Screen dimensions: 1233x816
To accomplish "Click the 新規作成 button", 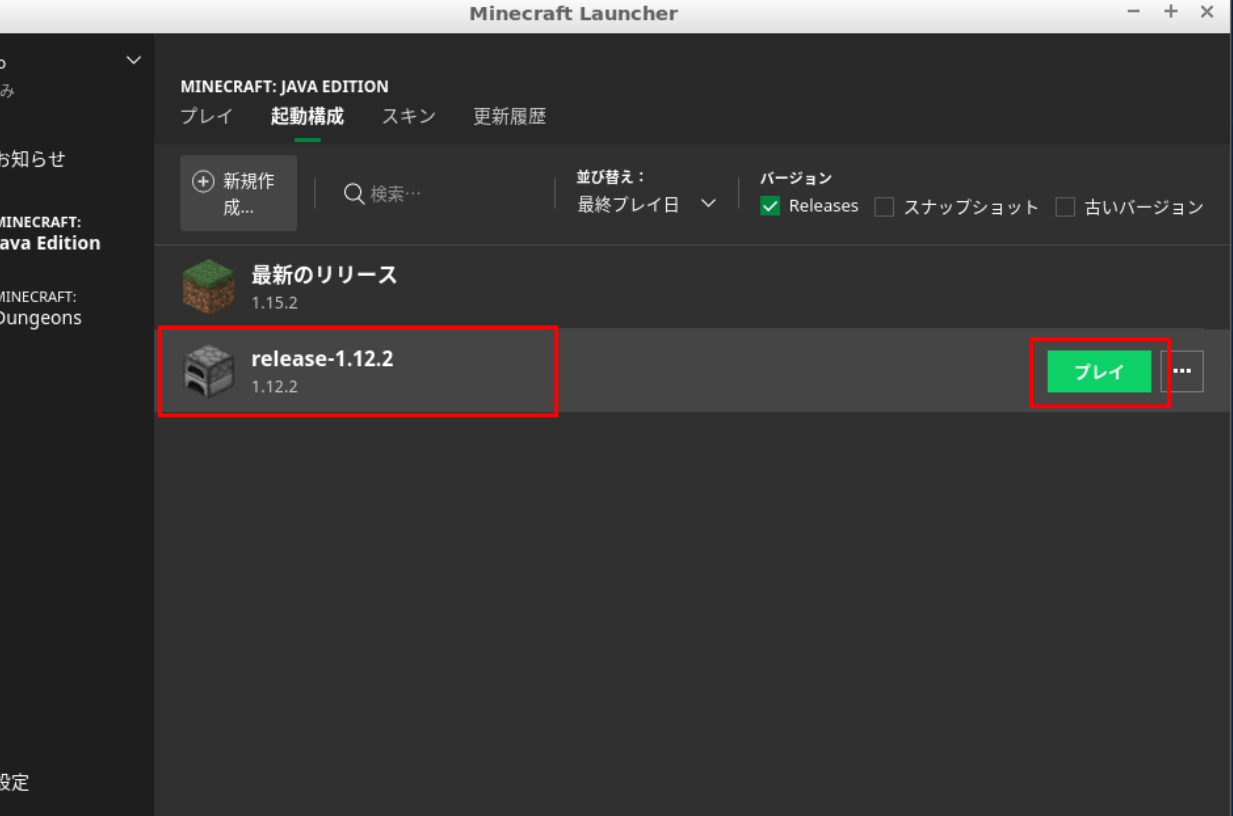I will tap(239, 193).
